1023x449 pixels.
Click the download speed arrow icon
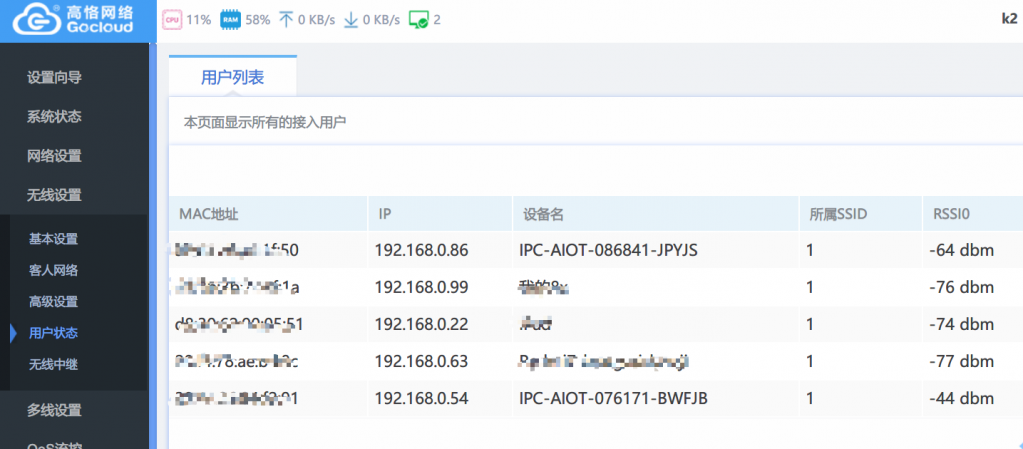350,19
